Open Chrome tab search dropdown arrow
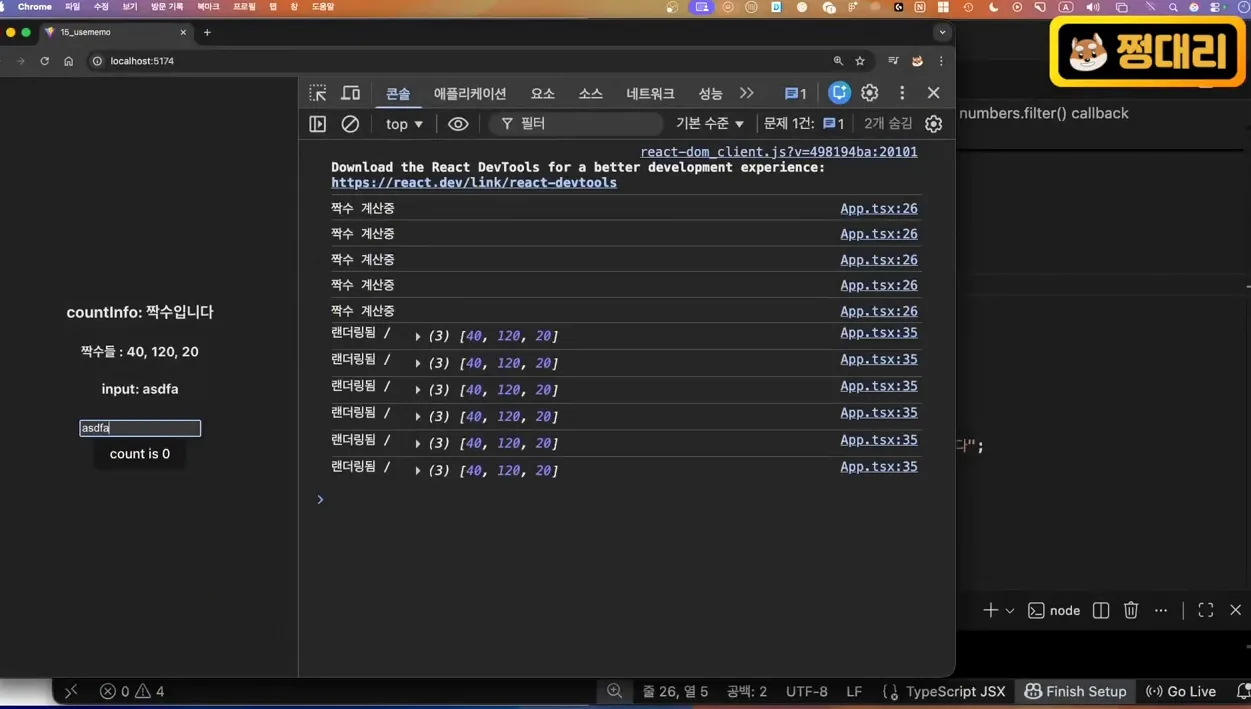 pos(942,32)
